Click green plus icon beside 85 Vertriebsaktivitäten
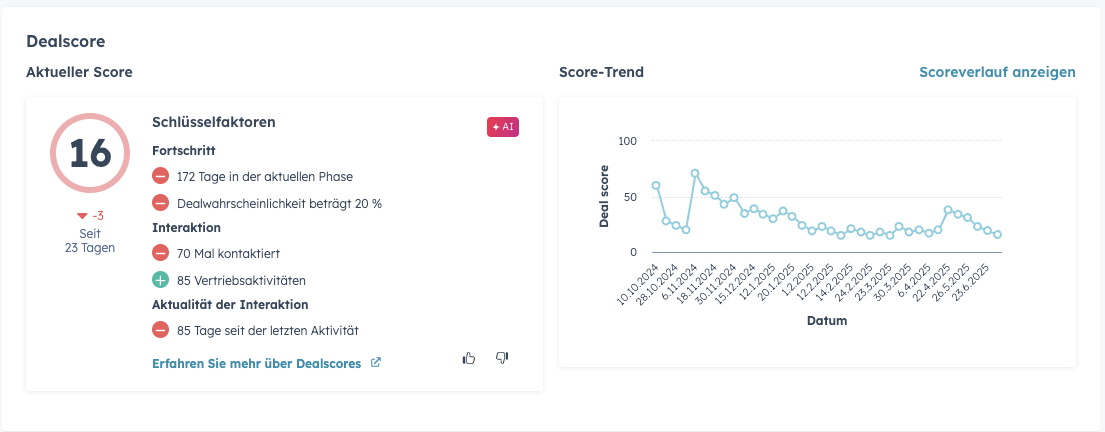The image size is (1105, 432). tap(160, 280)
